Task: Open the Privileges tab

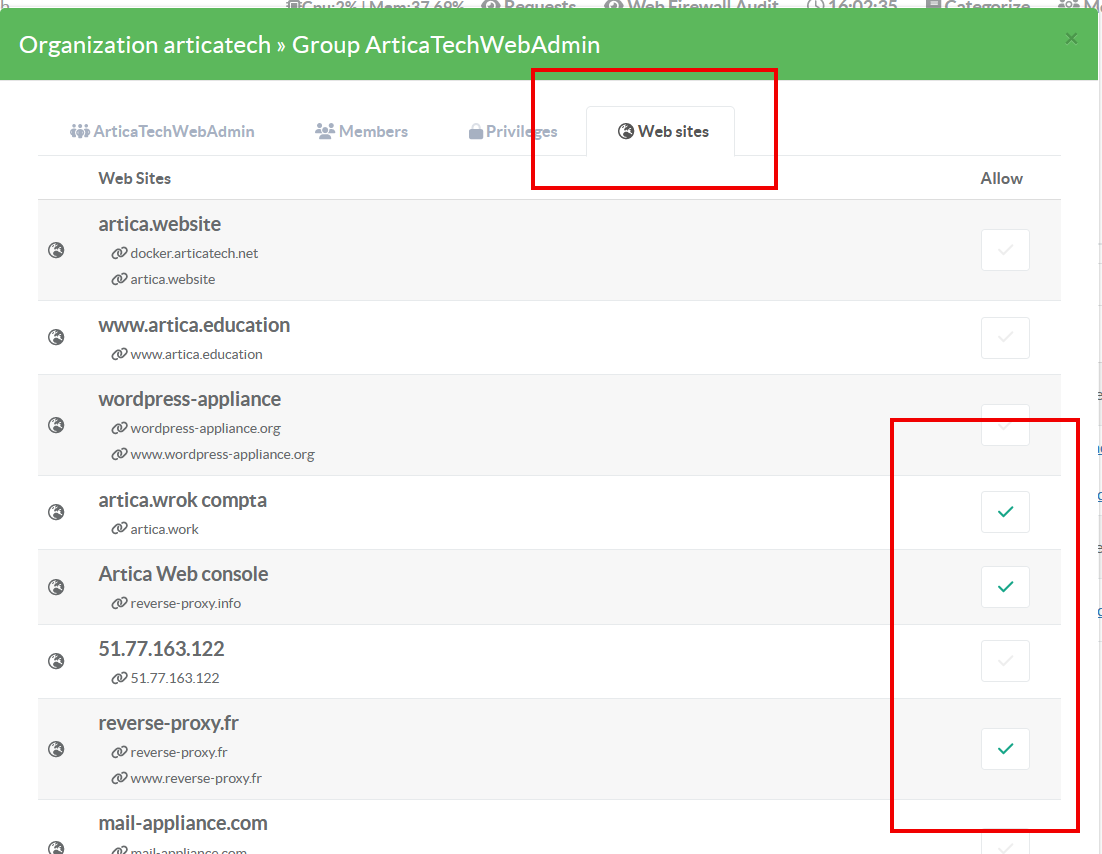Action: click(x=513, y=131)
